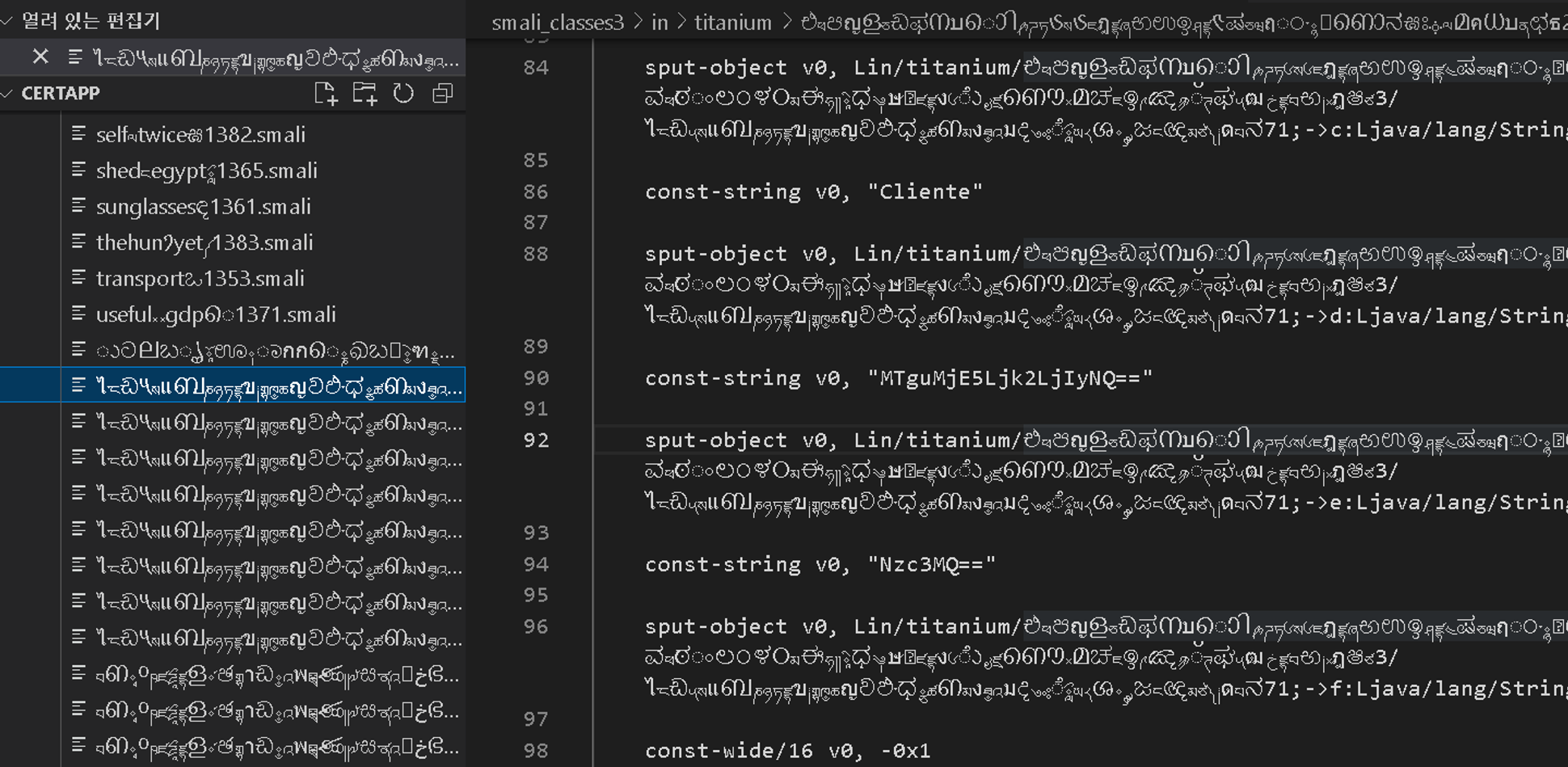1568x767 pixels.
Task: Click file icon of transport 1353.smali
Action: (x=78, y=278)
